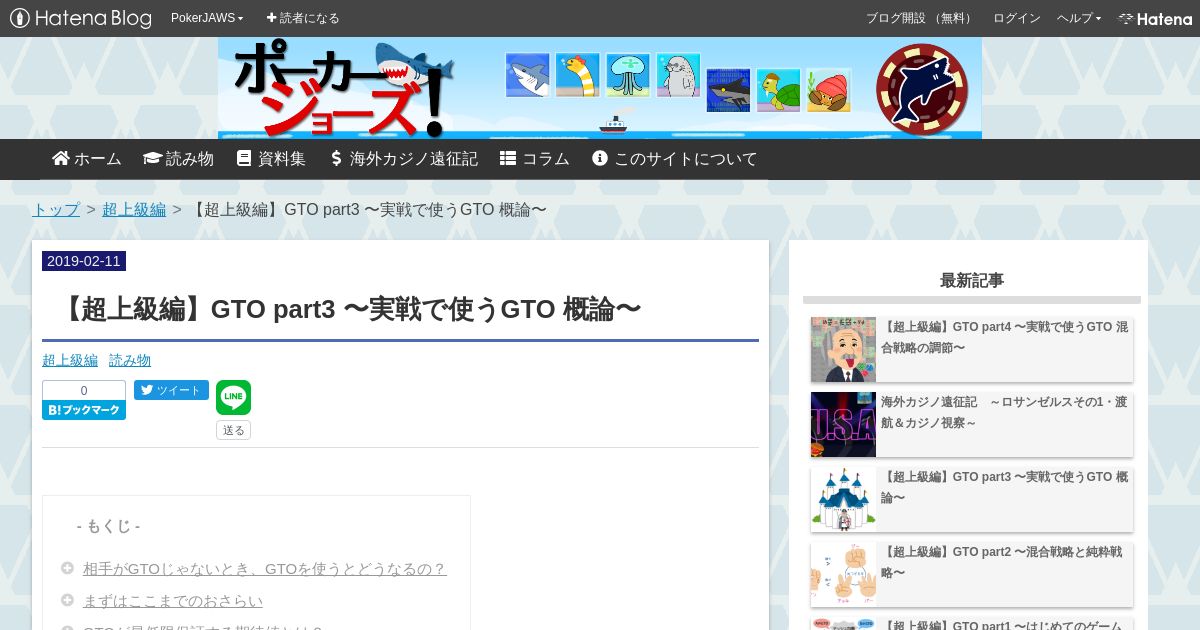Open 海外カジノ遠征記 ロサンゼルス article link
This screenshot has height=630, width=1200.
[1004, 412]
